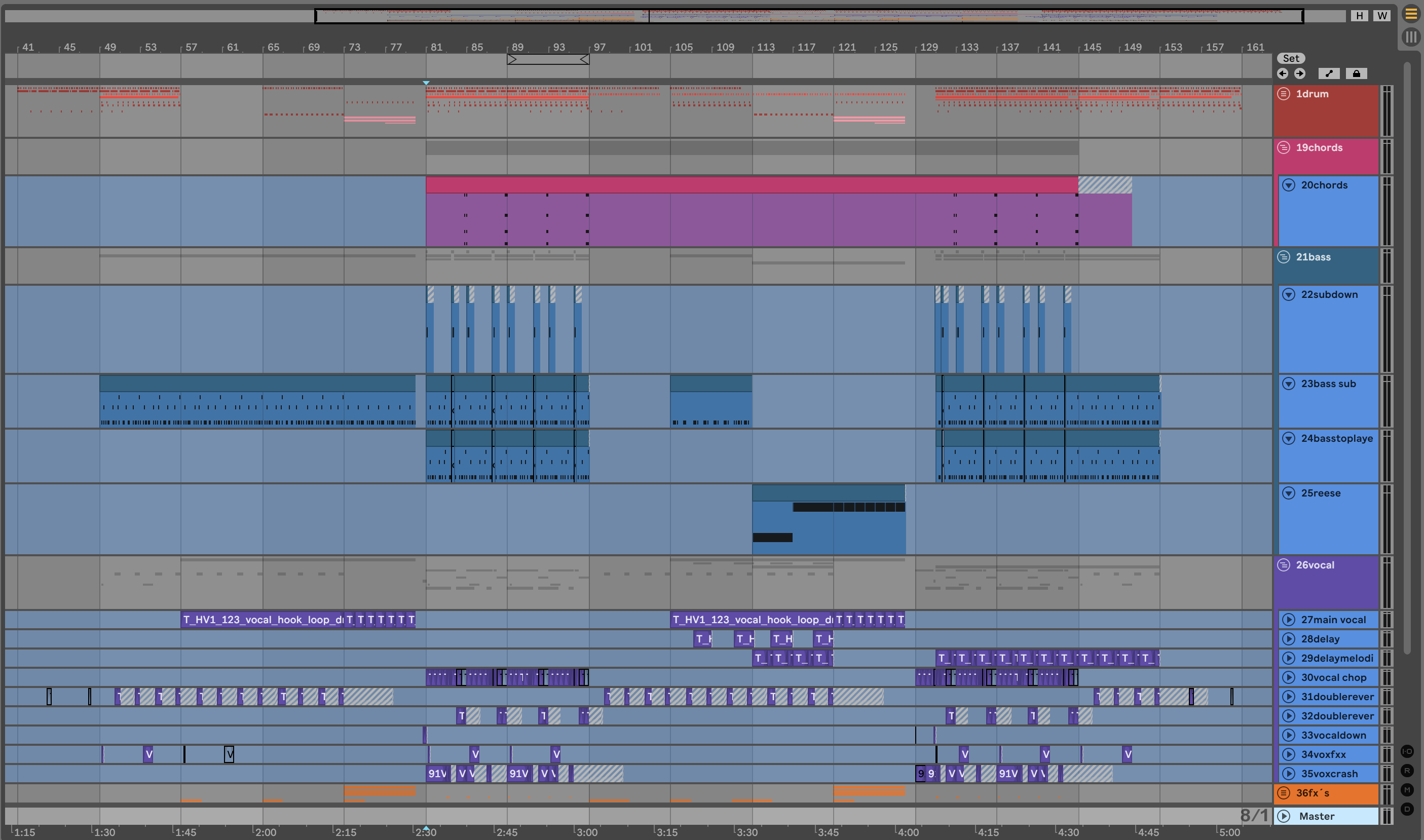Jump to previous locator arrow
1424x840 pixels.
point(1283,73)
